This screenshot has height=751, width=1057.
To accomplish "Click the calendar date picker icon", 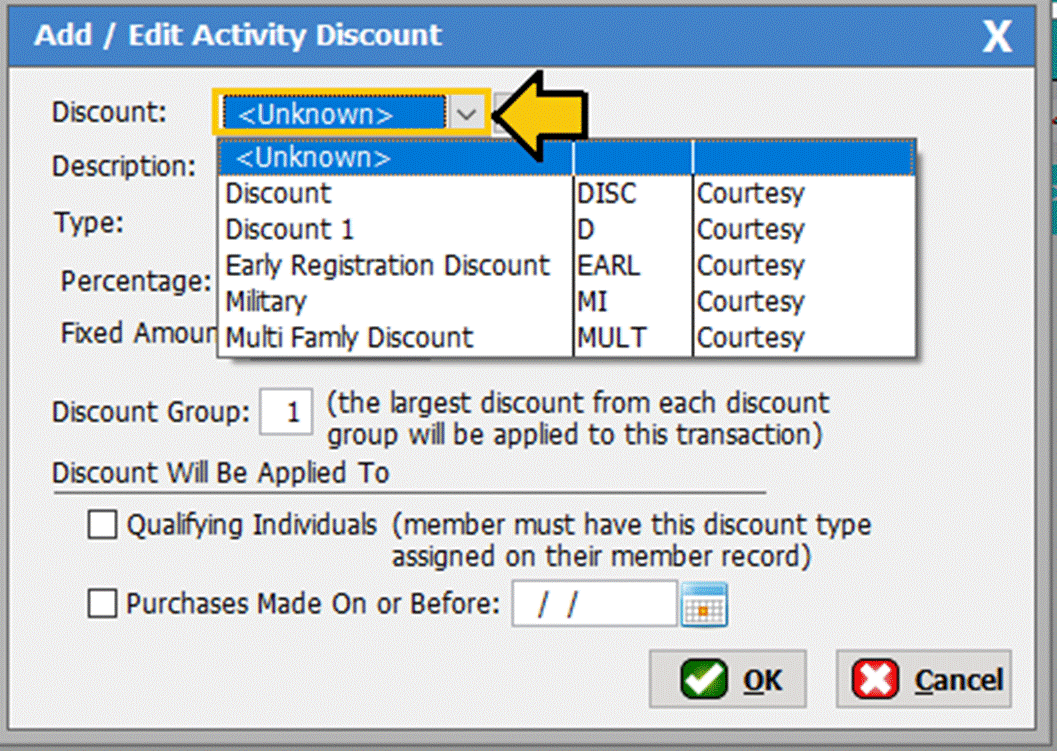I will click(704, 605).
